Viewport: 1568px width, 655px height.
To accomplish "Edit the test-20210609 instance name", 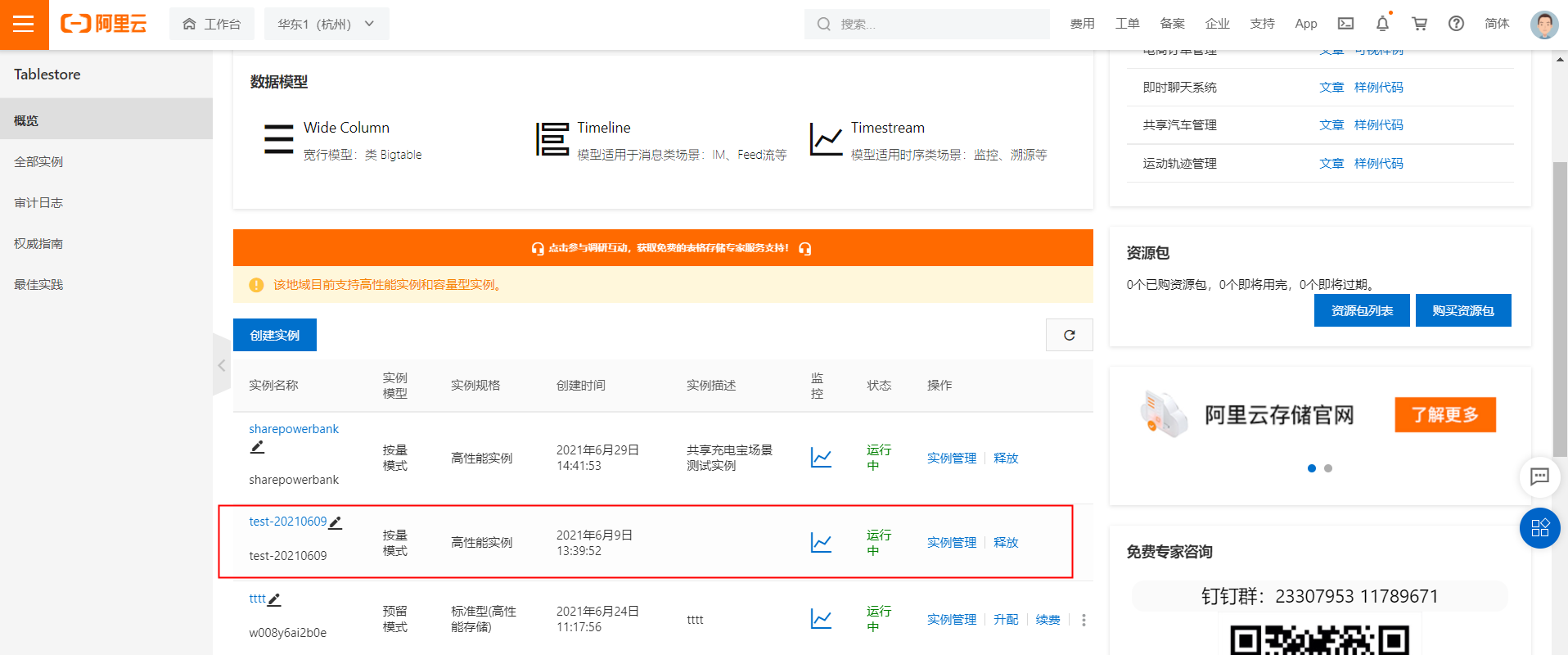I will click(x=335, y=522).
